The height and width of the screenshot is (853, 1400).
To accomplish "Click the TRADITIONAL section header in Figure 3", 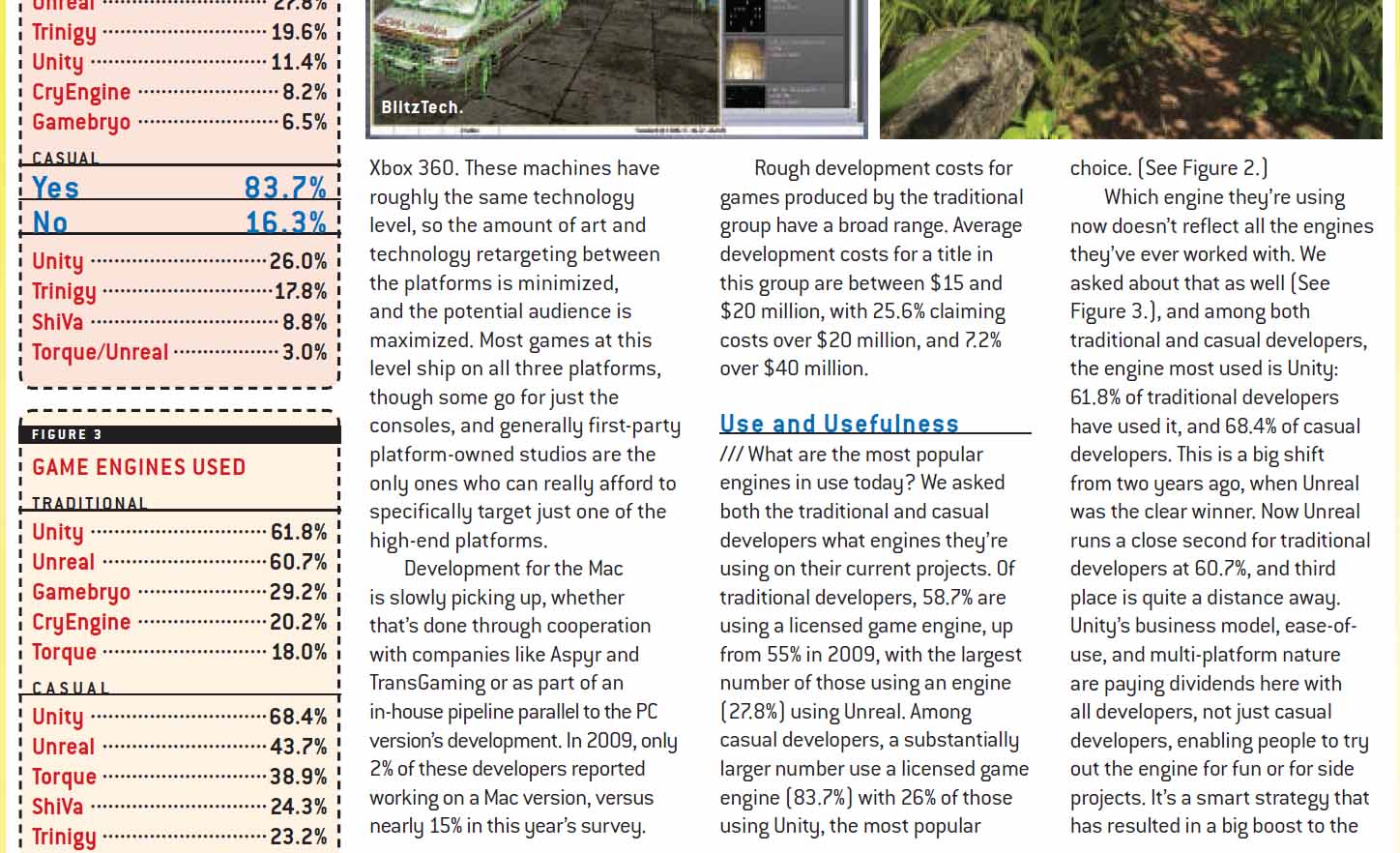I will [90, 504].
